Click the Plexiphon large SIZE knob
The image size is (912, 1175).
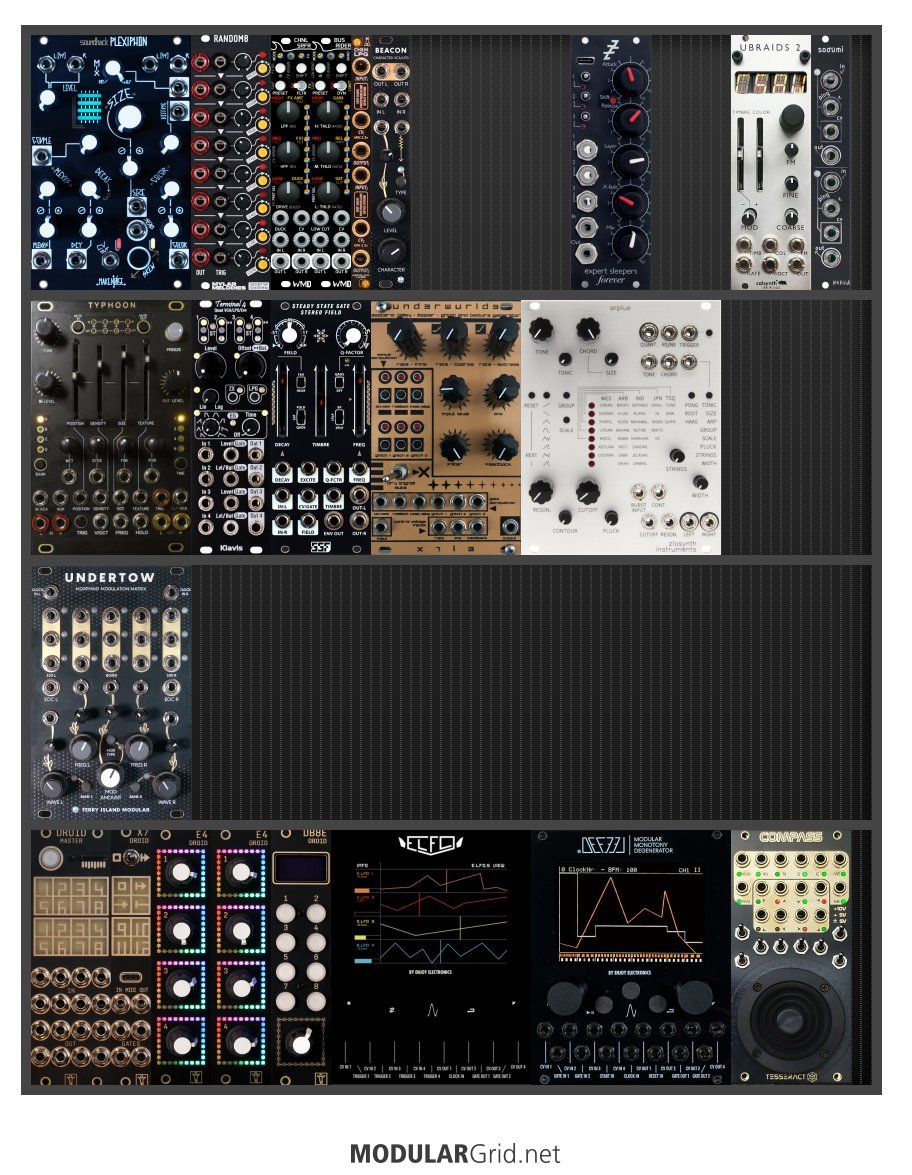point(129,118)
